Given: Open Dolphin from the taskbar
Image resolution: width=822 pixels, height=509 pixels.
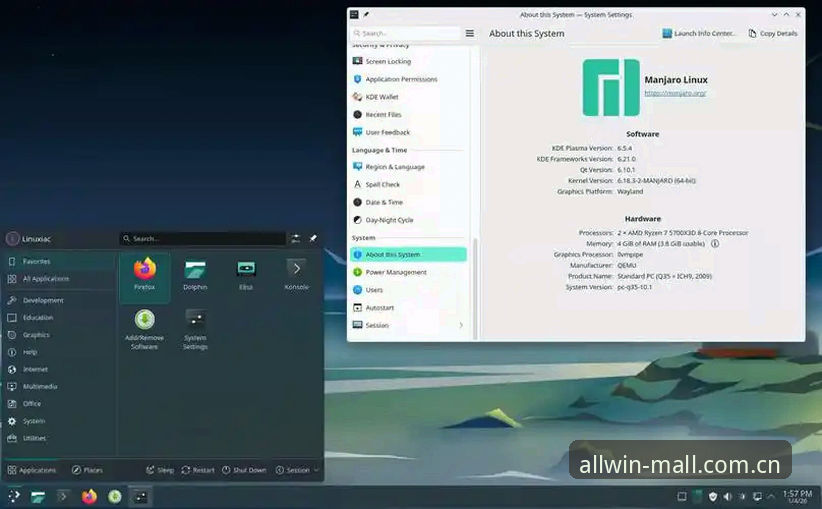Looking at the screenshot, I should (38, 496).
